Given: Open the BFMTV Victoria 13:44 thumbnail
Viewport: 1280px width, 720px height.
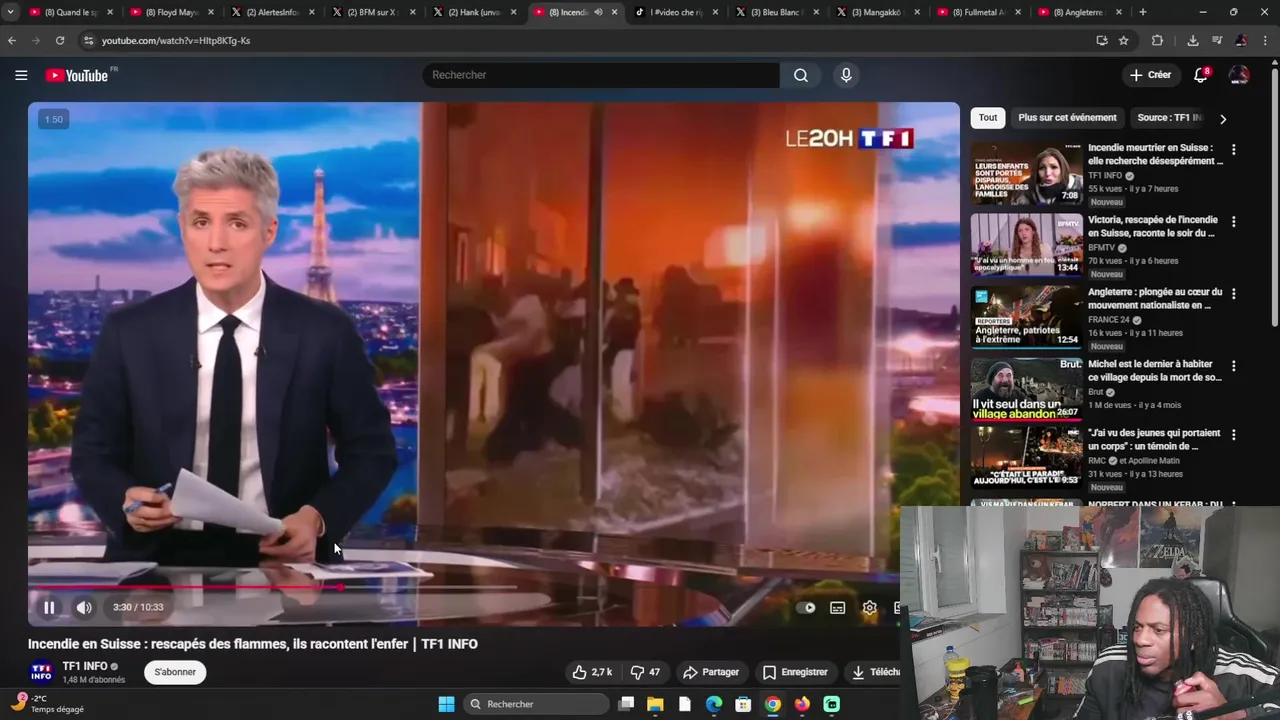Looking at the screenshot, I should pyautogui.click(x=1027, y=245).
